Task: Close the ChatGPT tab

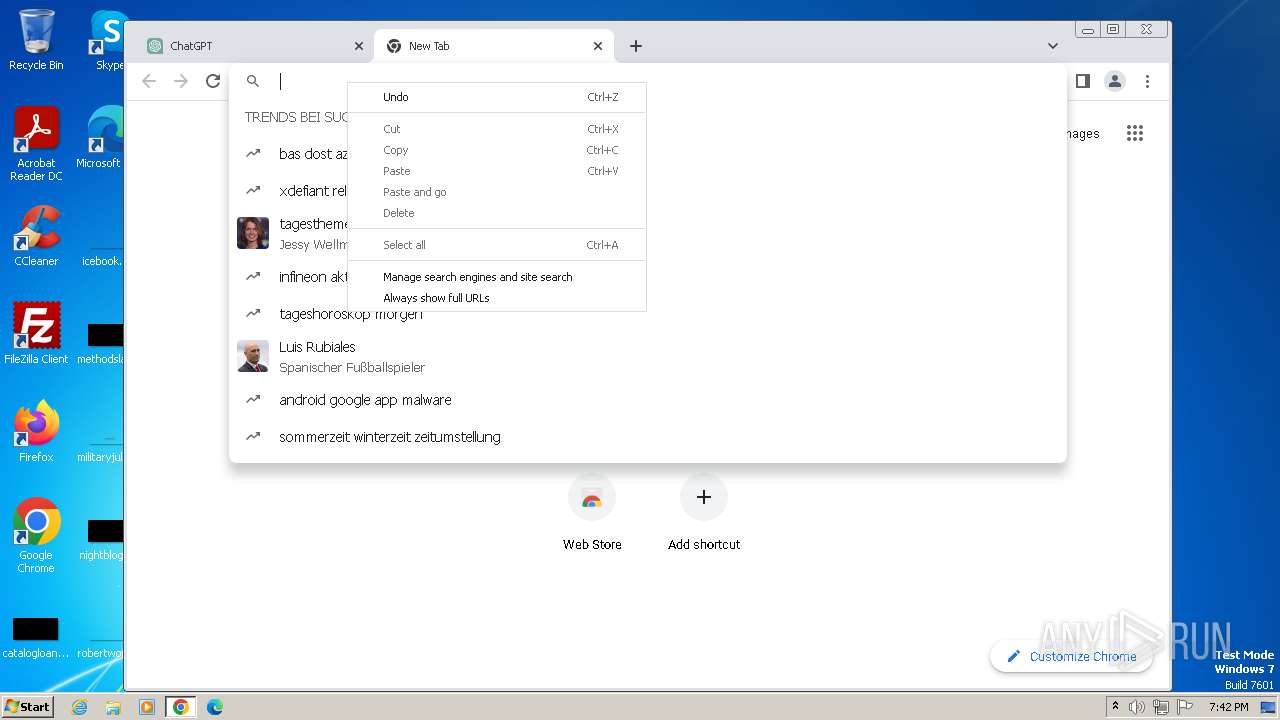Action: pos(359,46)
